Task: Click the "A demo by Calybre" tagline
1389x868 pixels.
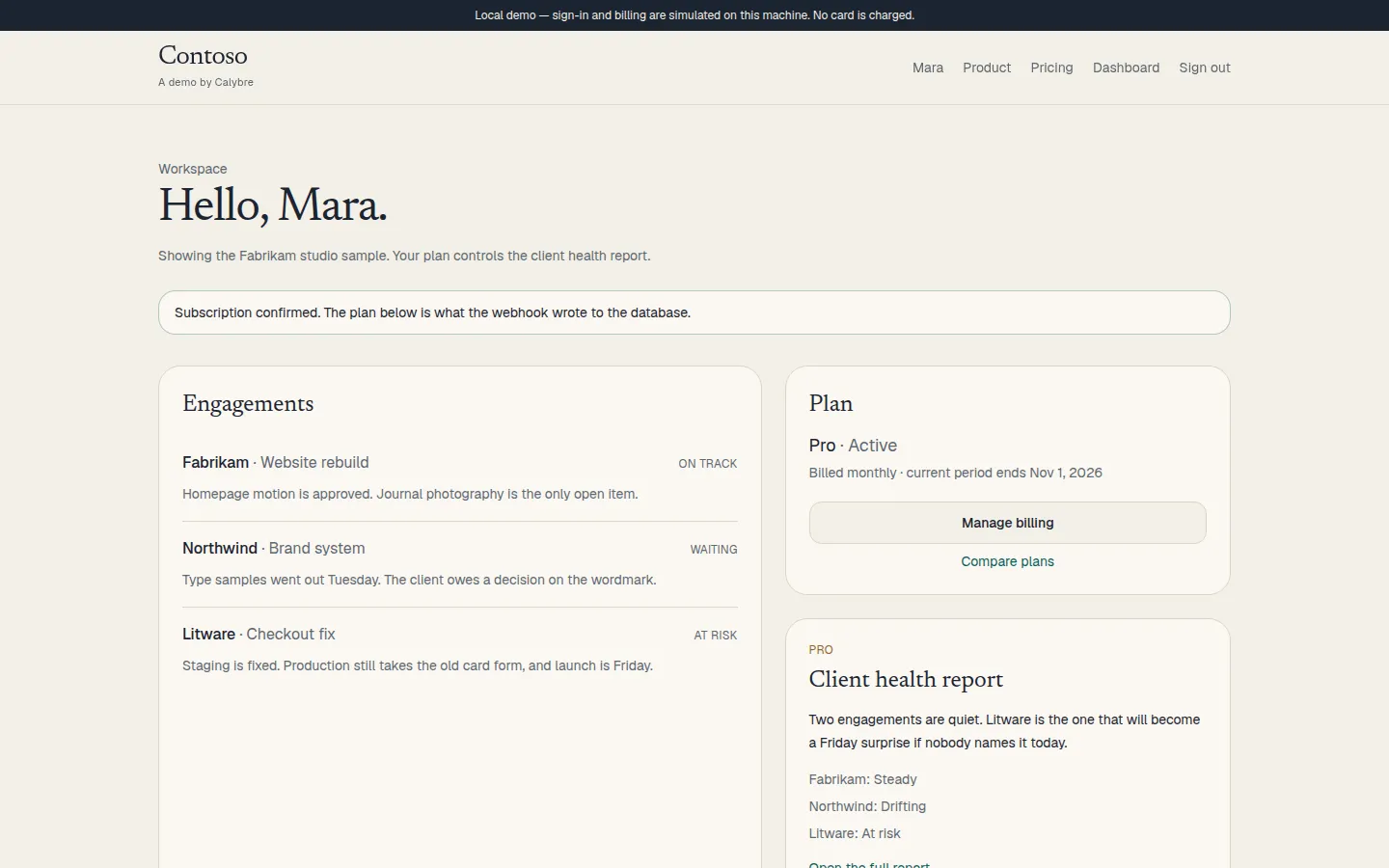Action: [205, 83]
